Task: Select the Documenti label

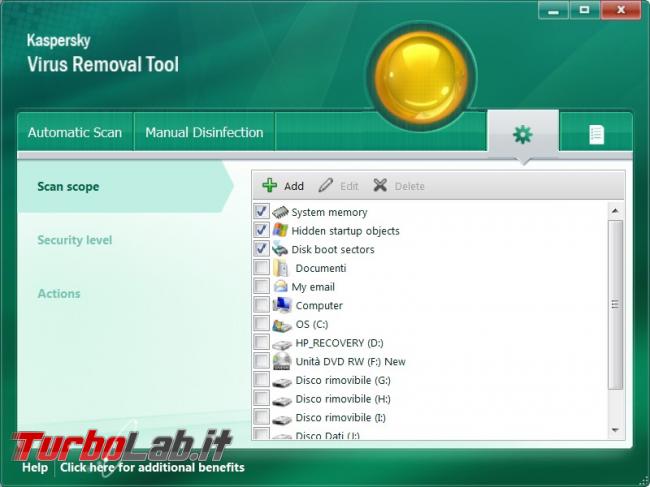Action: click(x=320, y=268)
